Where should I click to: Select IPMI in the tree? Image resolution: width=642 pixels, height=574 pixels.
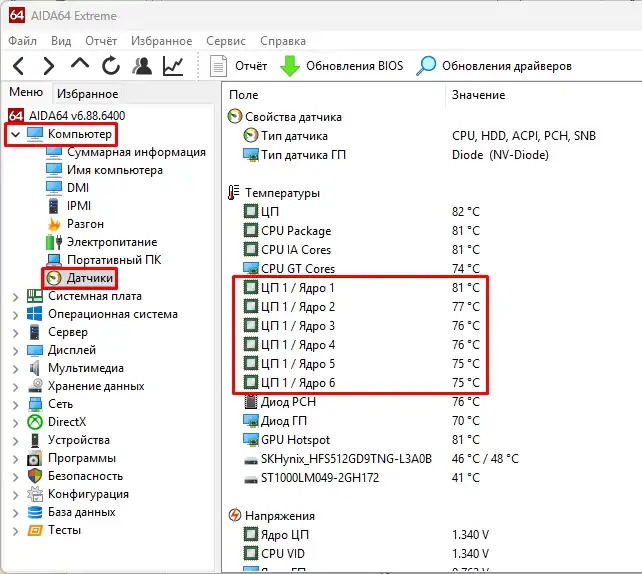[x=79, y=206]
